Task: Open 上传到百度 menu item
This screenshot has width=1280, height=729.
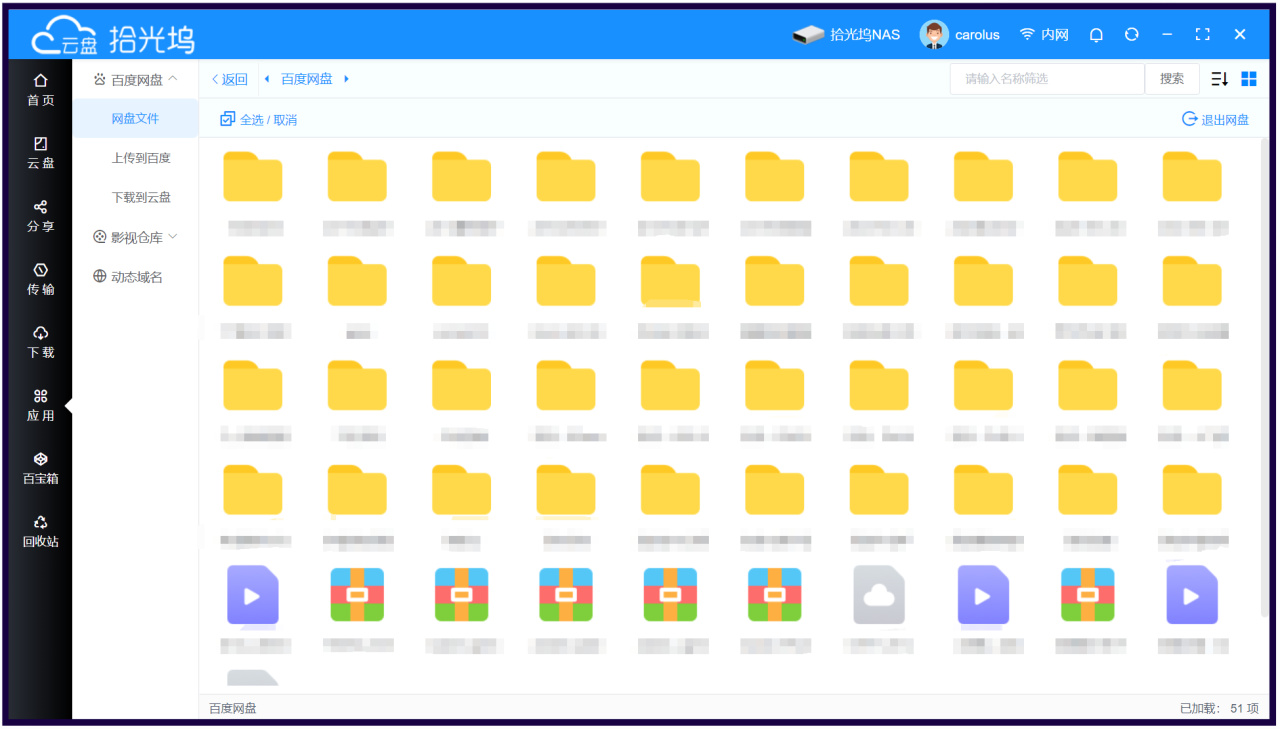Action: point(141,158)
